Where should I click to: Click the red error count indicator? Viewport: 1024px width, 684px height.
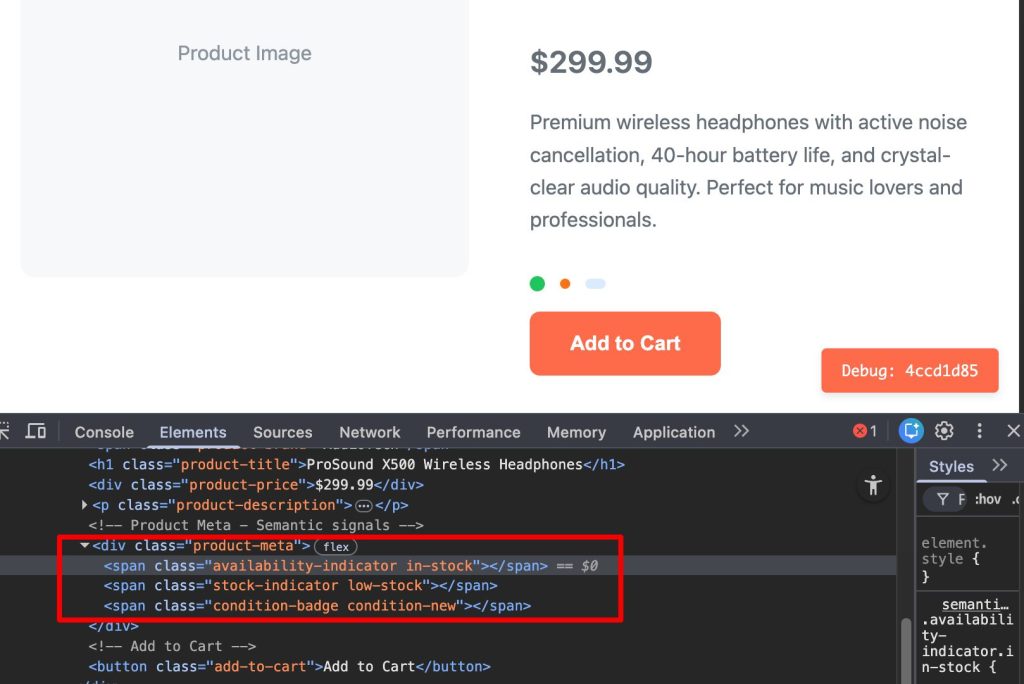(864, 431)
